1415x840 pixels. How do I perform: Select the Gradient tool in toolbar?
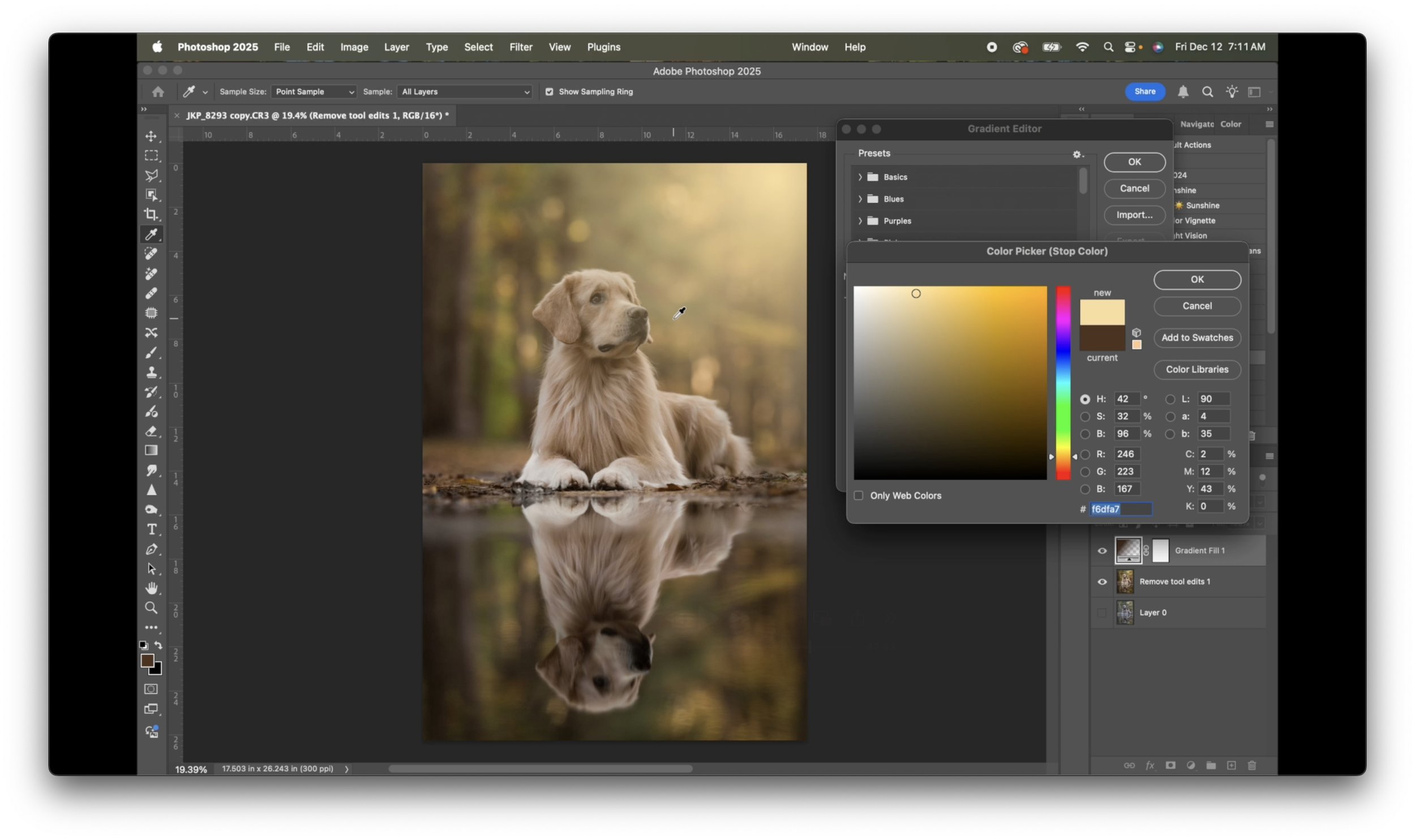coord(151,451)
